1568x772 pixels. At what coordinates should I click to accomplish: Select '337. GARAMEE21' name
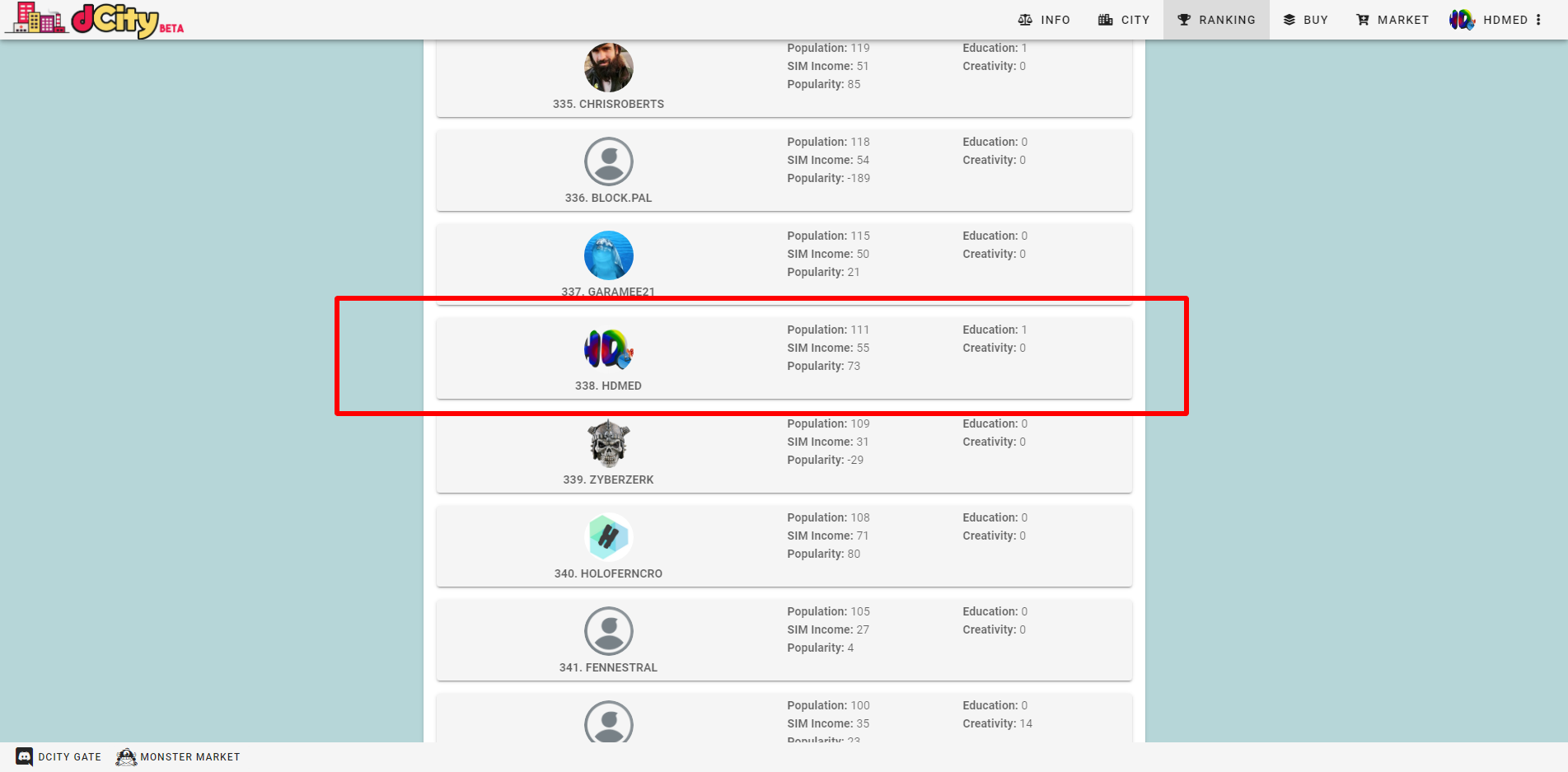pos(609,292)
